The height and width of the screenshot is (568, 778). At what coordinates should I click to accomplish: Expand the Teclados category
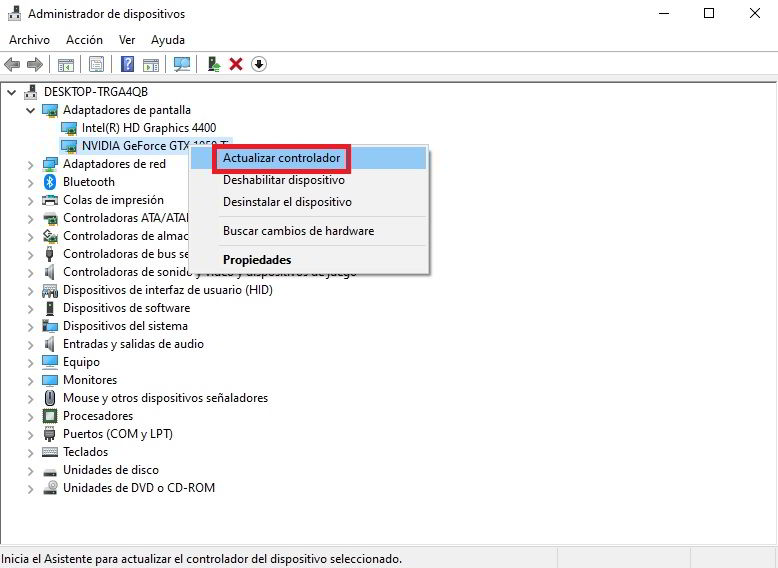(30, 452)
